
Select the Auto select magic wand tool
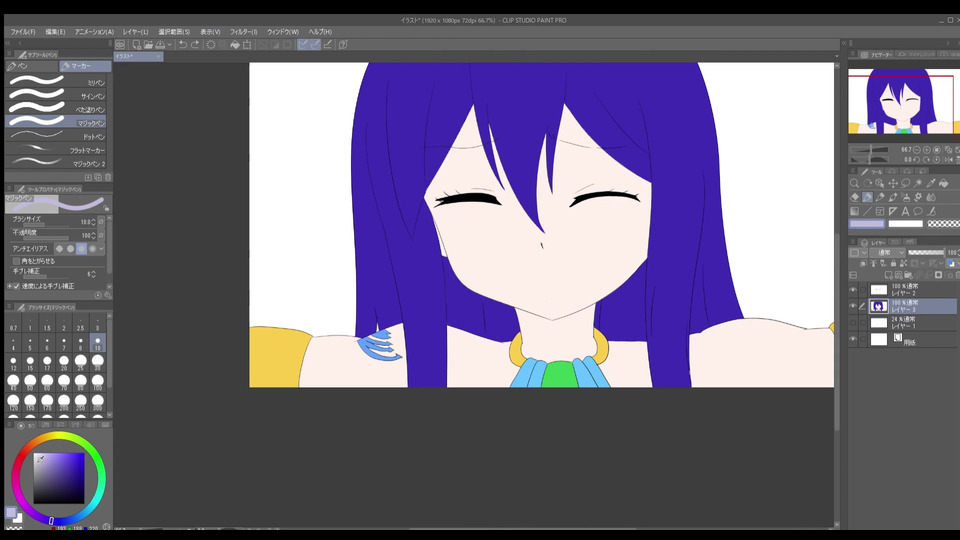click(918, 183)
